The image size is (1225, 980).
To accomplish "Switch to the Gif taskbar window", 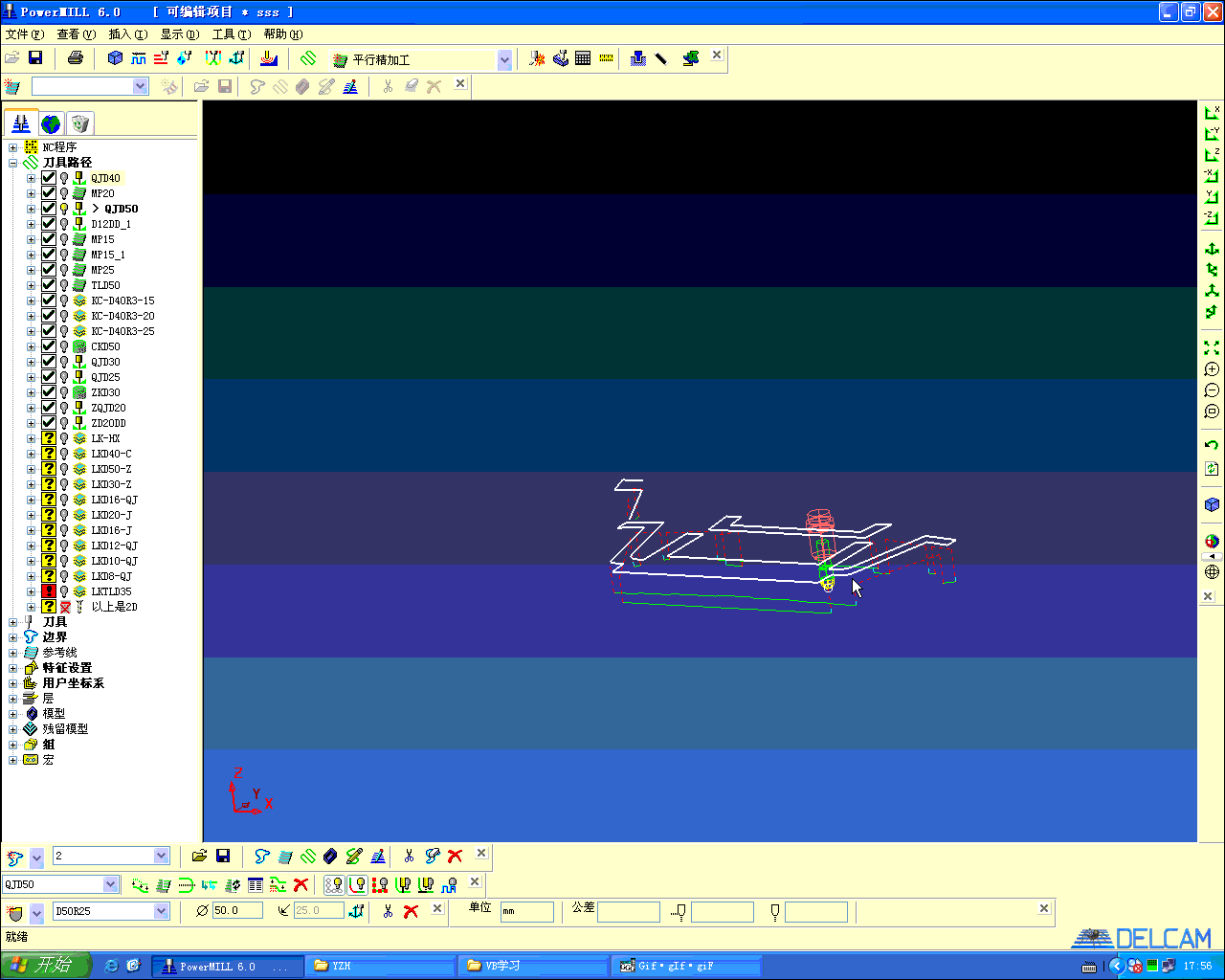I will coord(686,966).
